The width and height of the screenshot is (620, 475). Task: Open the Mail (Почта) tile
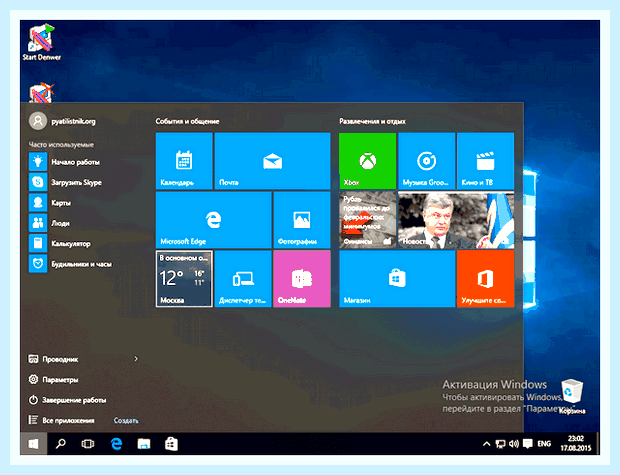coord(272,161)
